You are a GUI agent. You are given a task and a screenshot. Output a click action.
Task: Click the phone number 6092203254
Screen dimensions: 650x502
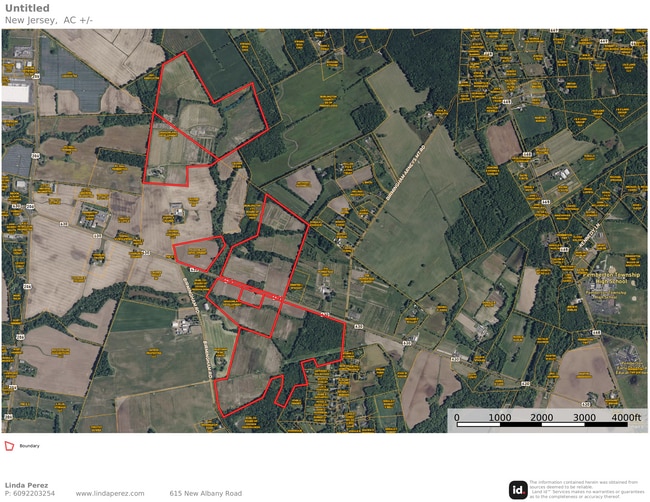tap(34, 494)
